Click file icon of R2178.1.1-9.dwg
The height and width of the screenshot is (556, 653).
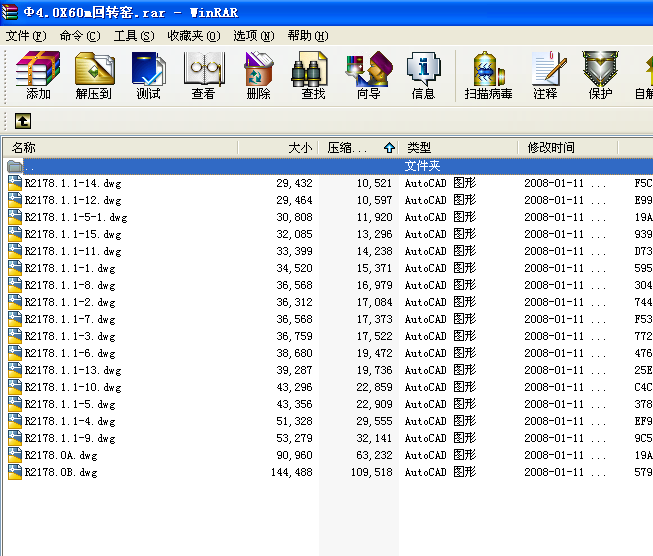15,438
